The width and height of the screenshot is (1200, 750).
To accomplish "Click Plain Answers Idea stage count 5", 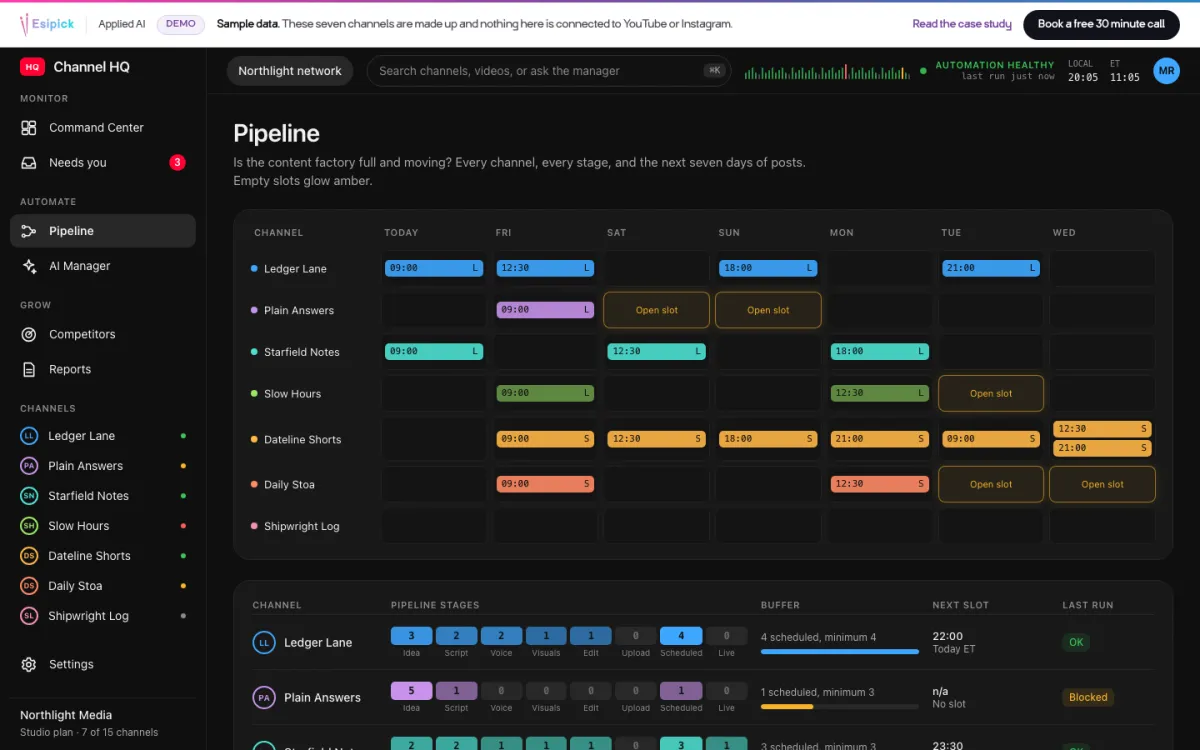I will tap(411, 691).
